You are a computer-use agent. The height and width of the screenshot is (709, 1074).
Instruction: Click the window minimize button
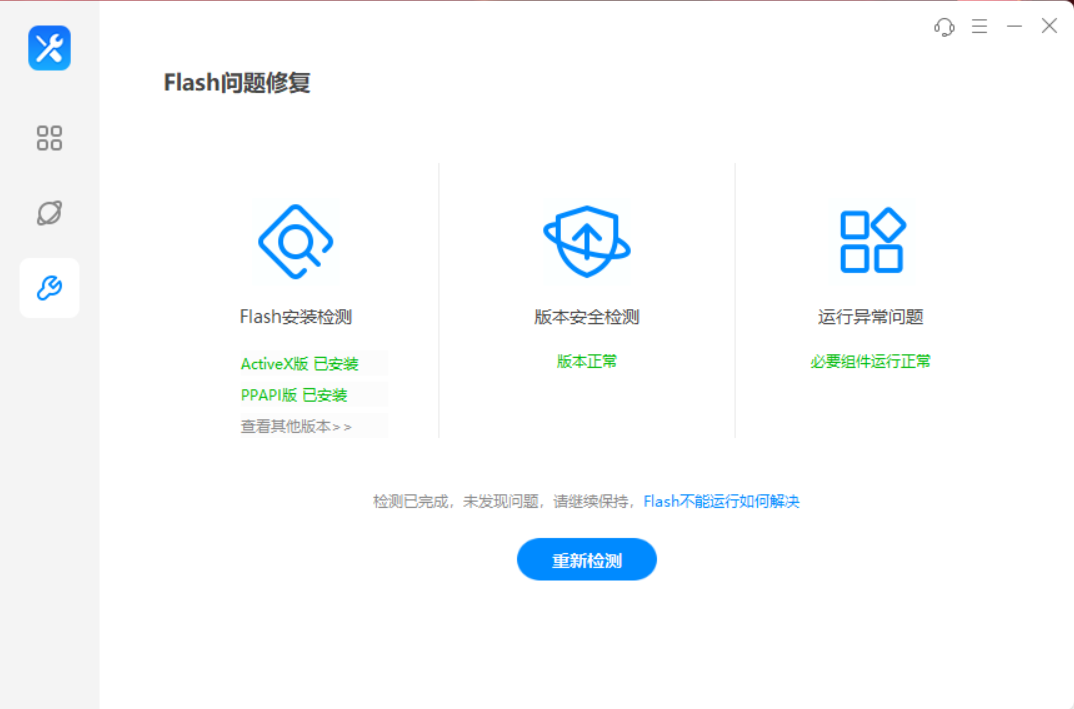coord(1013,26)
